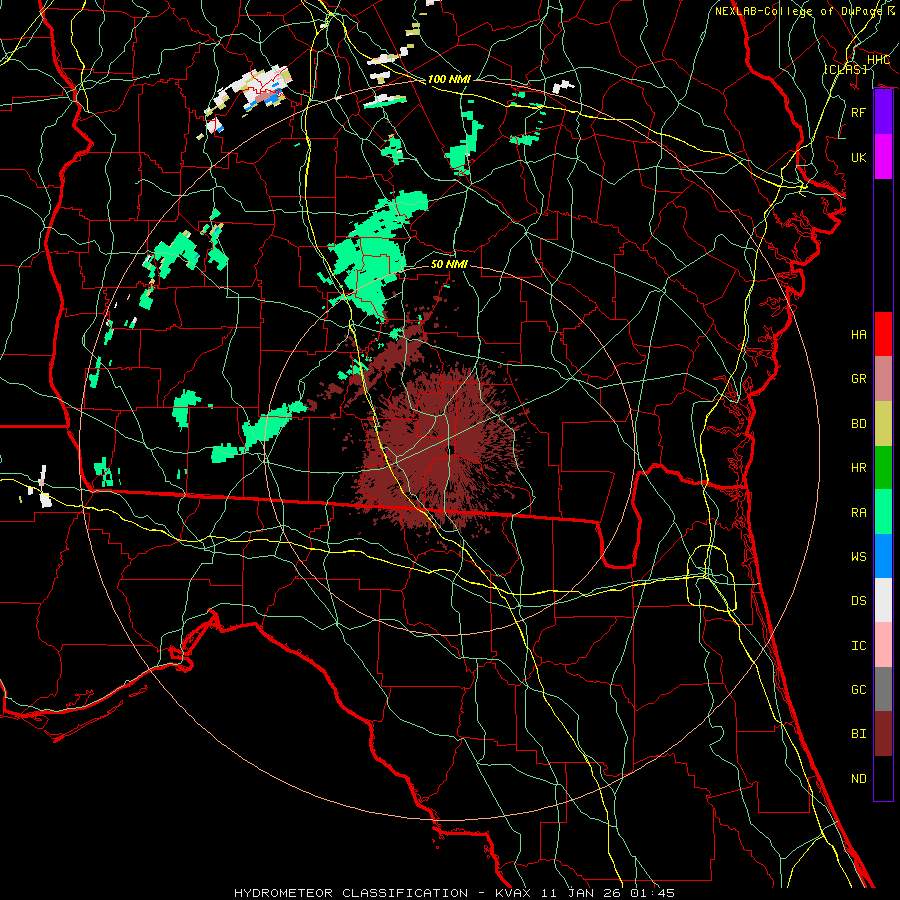
Task: Click the 'WS' legend label
Action: click(x=858, y=556)
